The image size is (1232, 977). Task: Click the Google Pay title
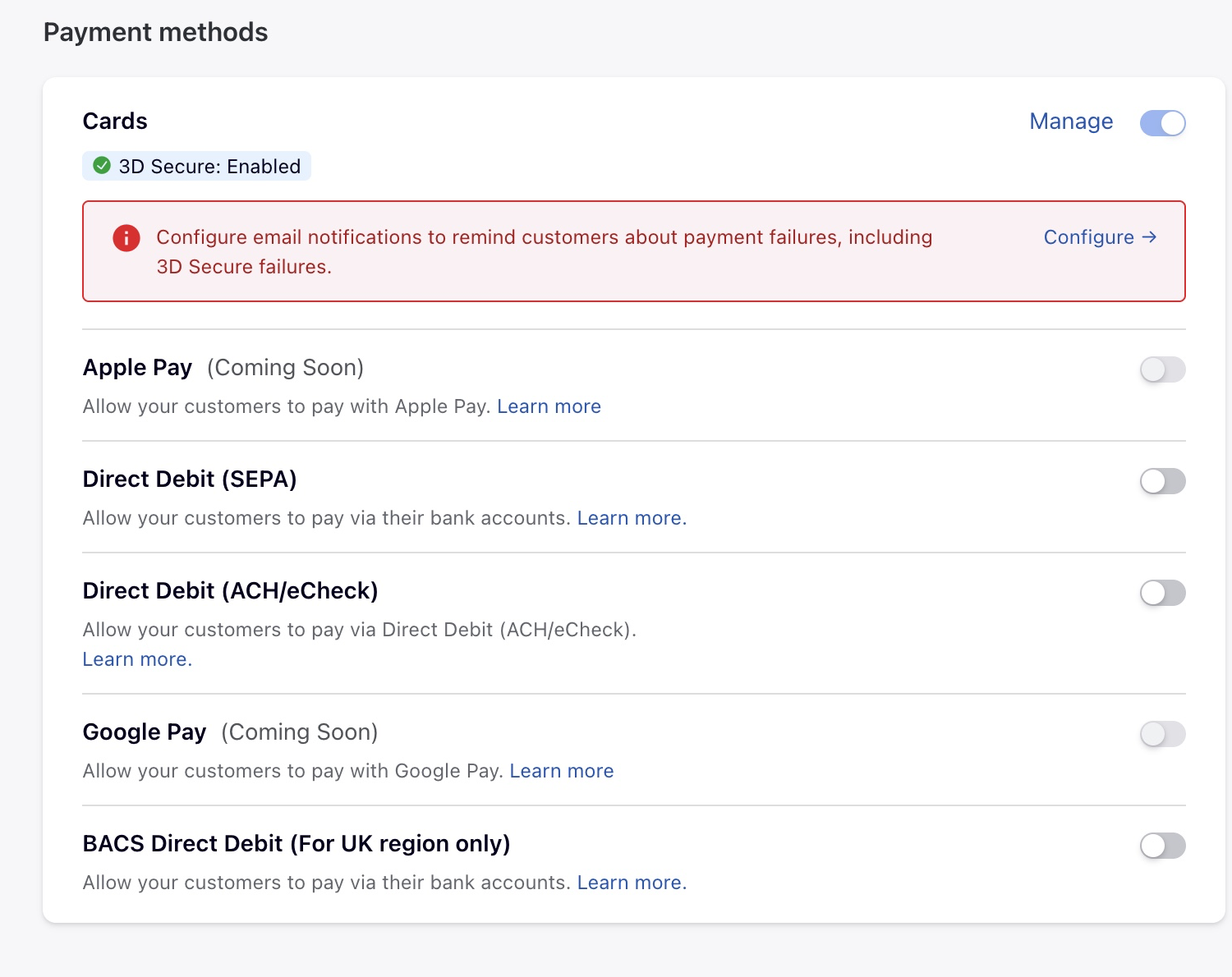(145, 732)
